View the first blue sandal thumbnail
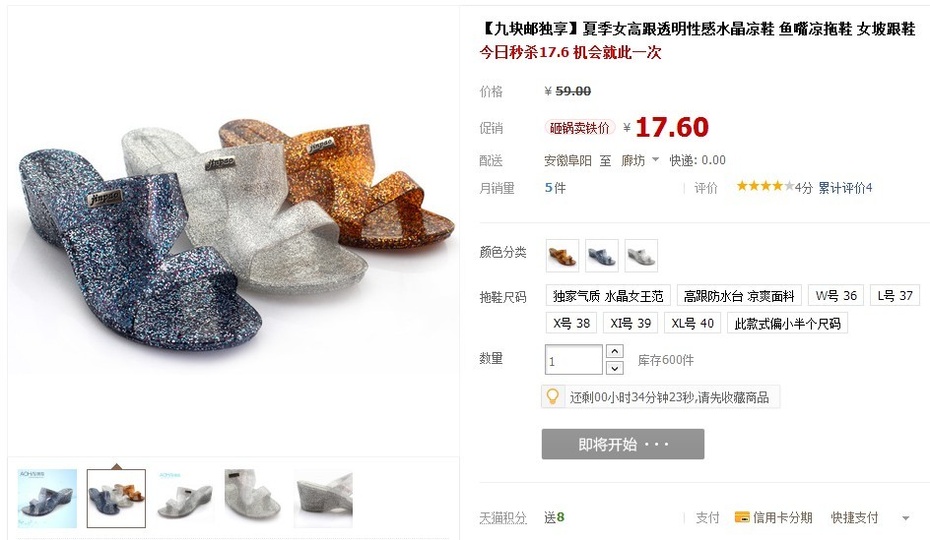 [47, 498]
